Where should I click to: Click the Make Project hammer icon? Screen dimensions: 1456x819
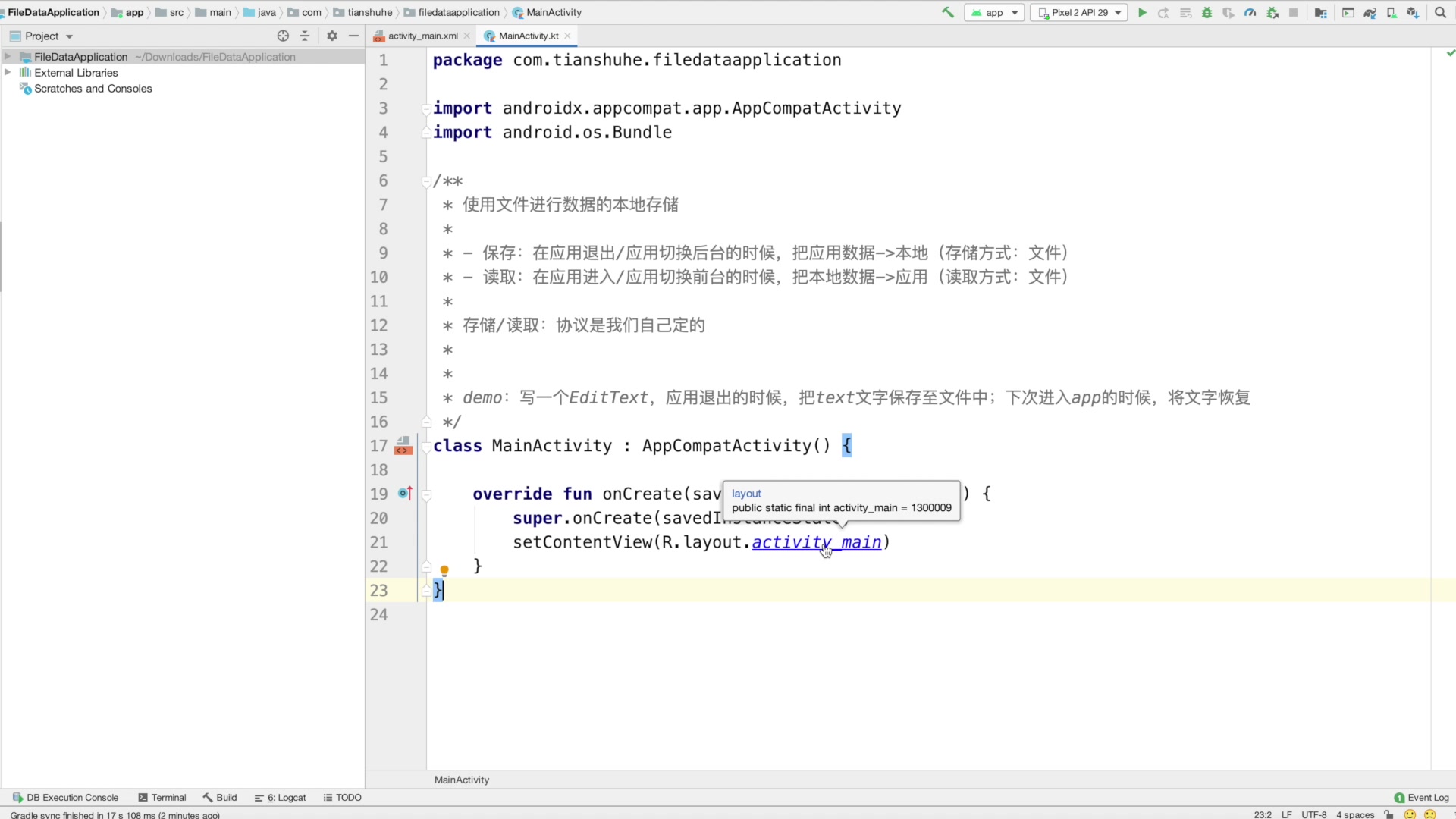(x=947, y=12)
